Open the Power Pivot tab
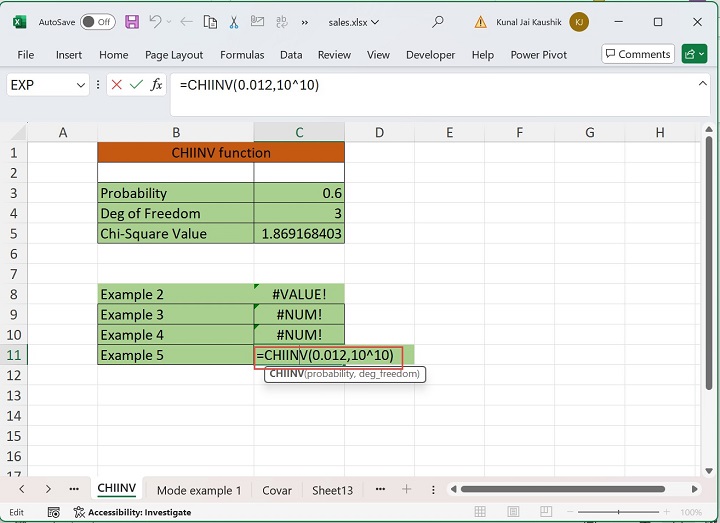Viewport: 720px width, 523px height. pyautogui.click(x=539, y=55)
